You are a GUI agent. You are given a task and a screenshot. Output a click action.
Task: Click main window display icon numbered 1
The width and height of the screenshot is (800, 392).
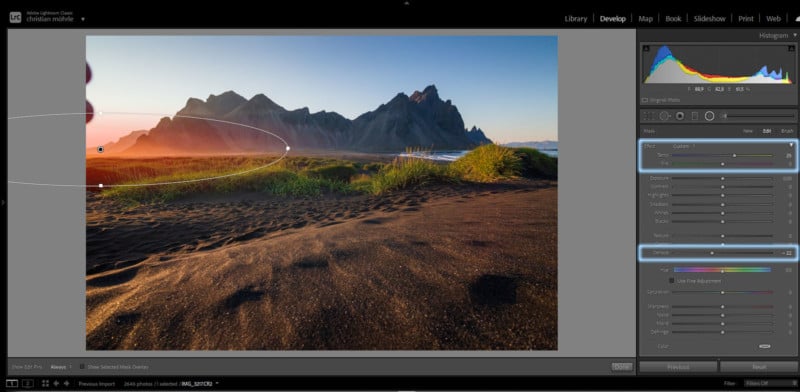[x=12, y=383]
